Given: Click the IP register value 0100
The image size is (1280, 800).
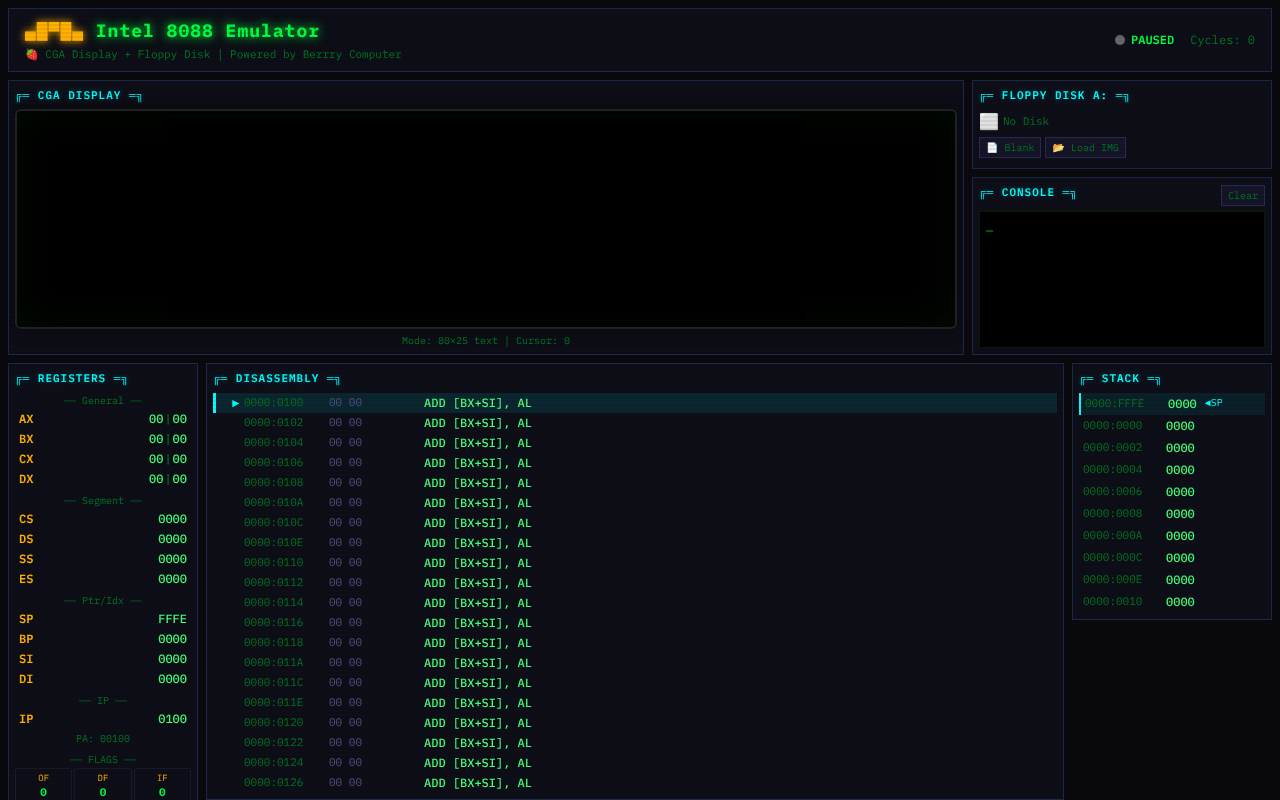Looking at the screenshot, I should pos(172,719).
